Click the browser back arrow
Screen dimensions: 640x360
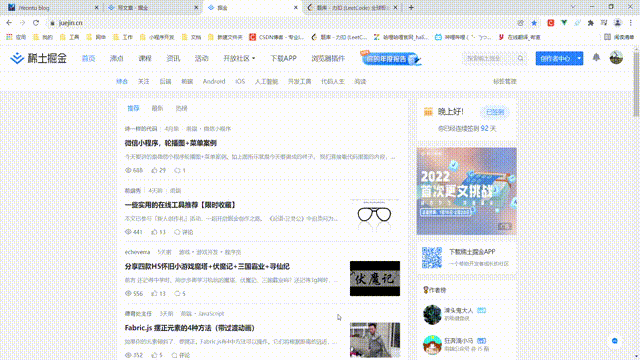(x=9, y=23)
